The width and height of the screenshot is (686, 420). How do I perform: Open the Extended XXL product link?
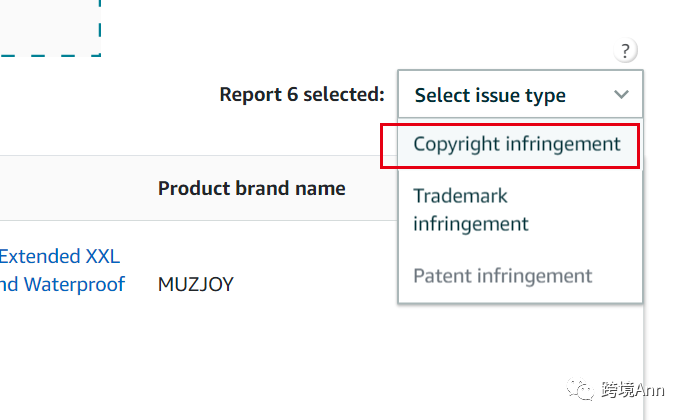point(60,256)
